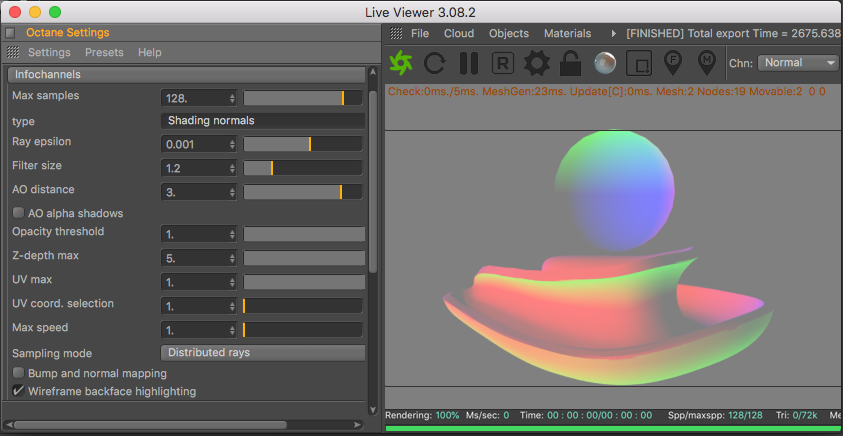Click Z-depth max stepper arrows
This screenshot has width=843, height=436.
tap(232, 258)
